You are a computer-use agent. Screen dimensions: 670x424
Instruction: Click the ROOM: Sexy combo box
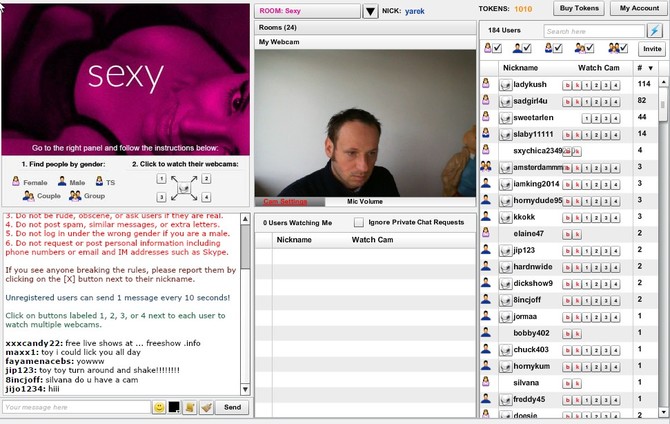click(307, 11)
